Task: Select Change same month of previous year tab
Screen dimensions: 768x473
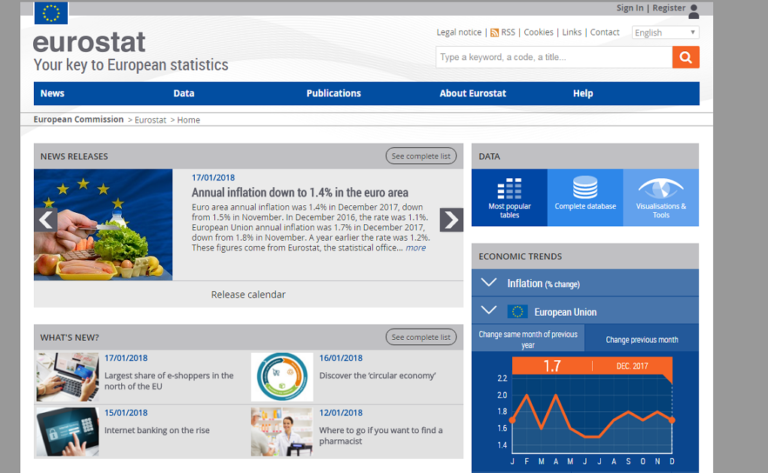Action: click(528, 339)
